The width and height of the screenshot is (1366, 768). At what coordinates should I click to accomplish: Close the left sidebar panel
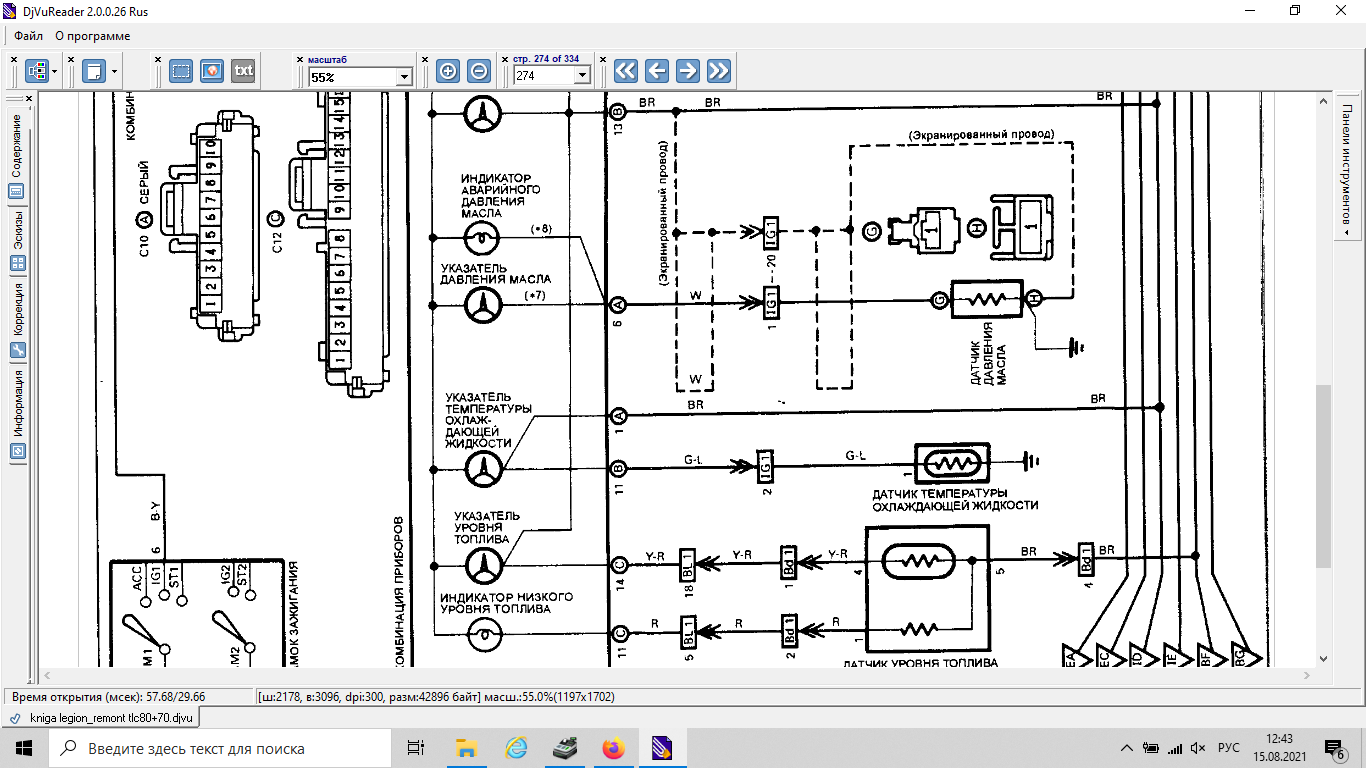(29, 98)
